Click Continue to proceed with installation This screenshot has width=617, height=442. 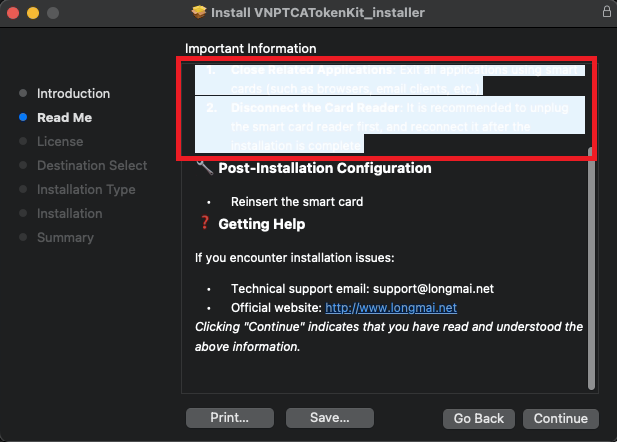(x=560, y=418)
